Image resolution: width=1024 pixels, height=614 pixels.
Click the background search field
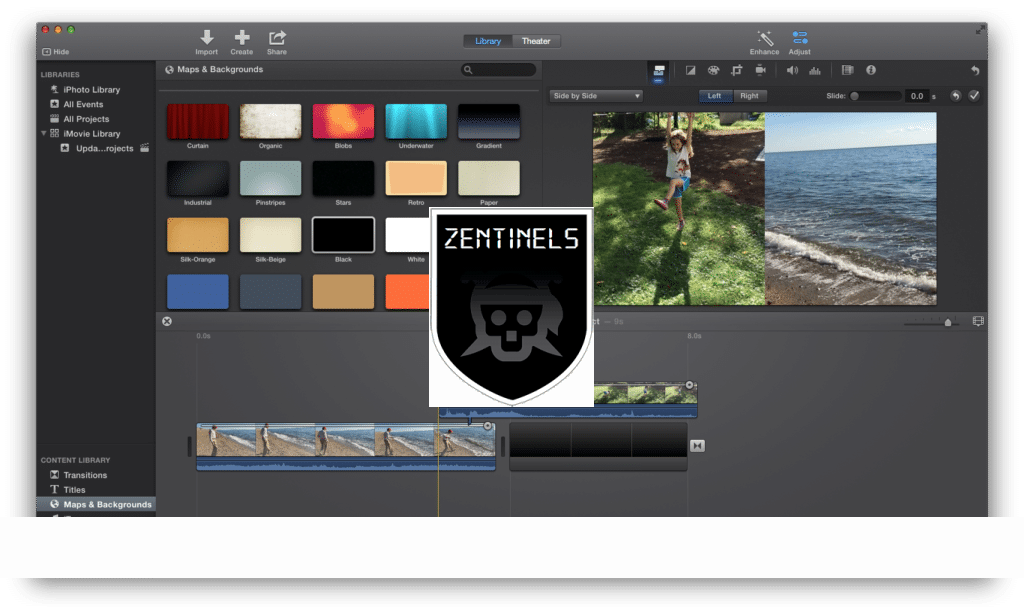click(499, 70)
